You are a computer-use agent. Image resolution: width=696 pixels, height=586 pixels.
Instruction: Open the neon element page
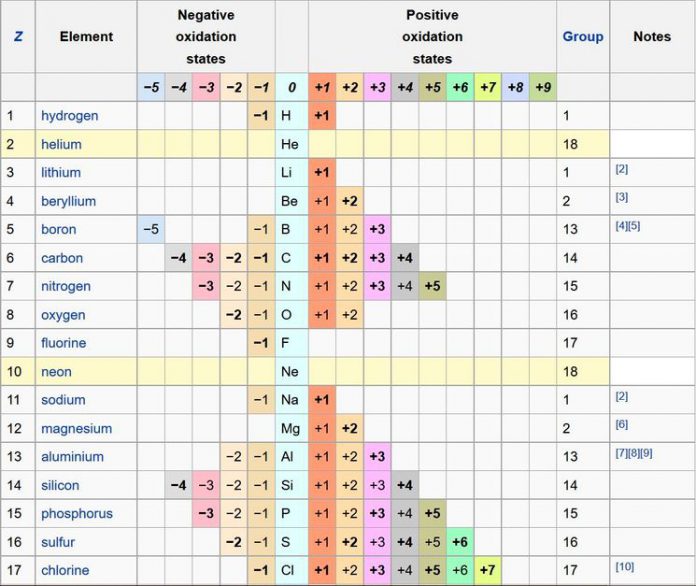coord(58,371)
